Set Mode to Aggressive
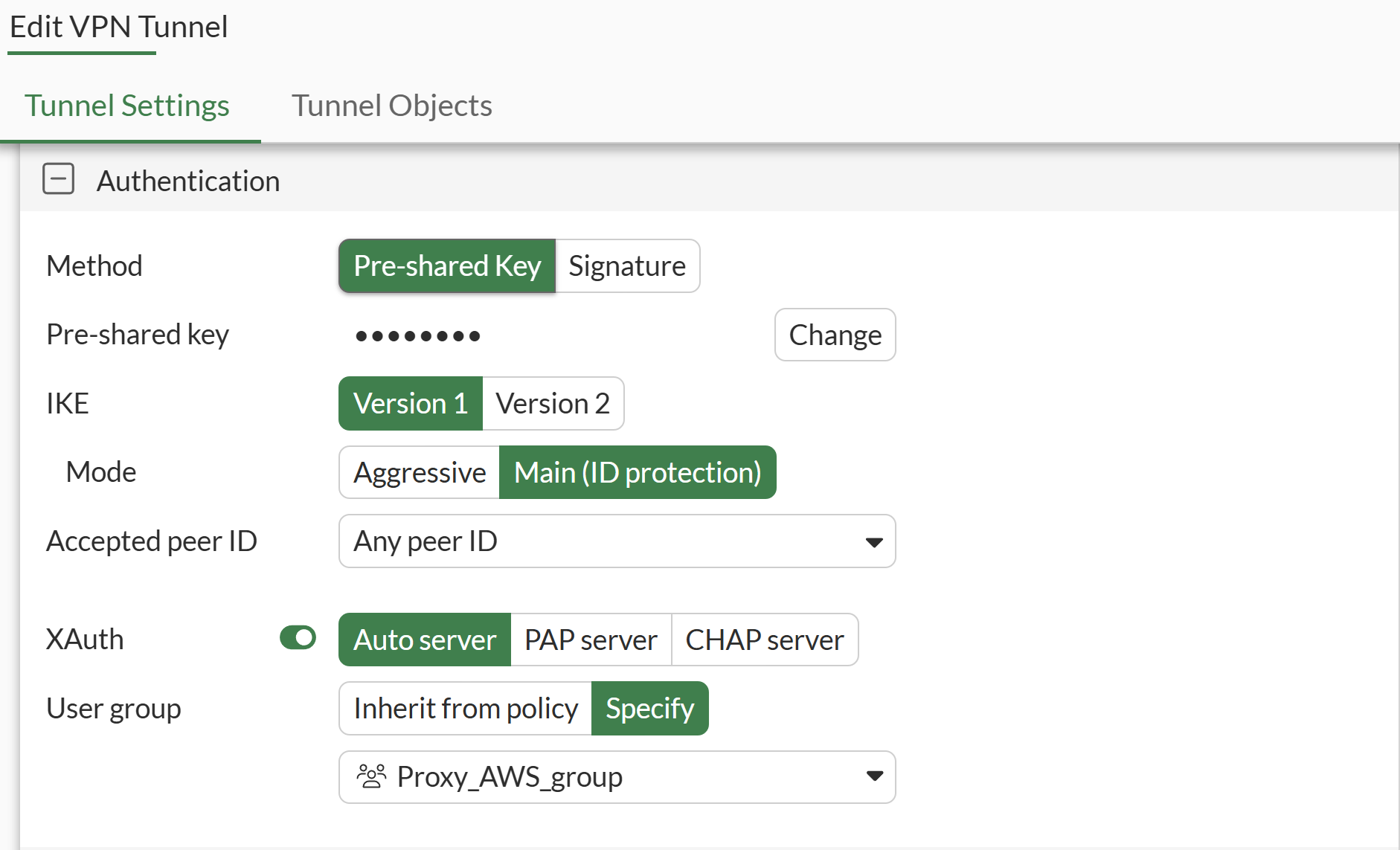Viewport: 1400px width, 850px height. click(419, 473)
